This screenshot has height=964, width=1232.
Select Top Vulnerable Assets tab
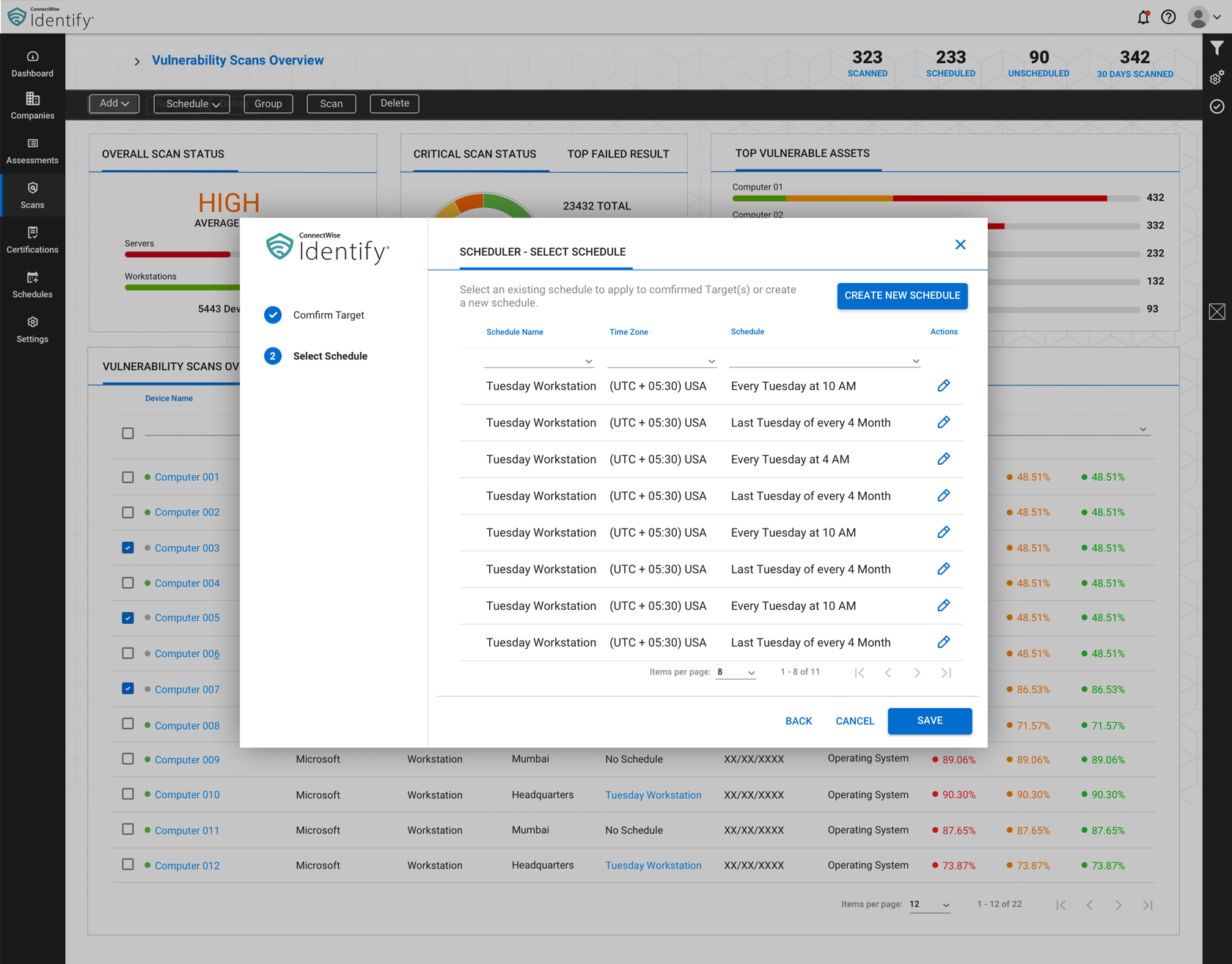click(x=802, y=153)
